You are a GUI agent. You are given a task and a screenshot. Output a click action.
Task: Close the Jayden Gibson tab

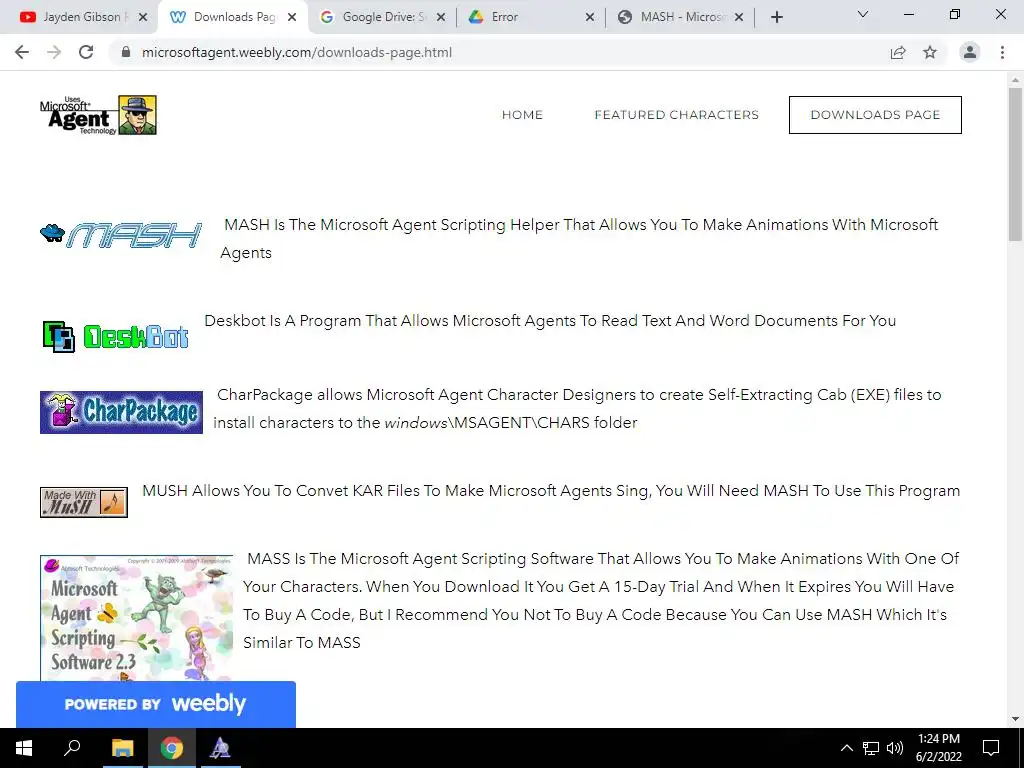coord(143,17)
